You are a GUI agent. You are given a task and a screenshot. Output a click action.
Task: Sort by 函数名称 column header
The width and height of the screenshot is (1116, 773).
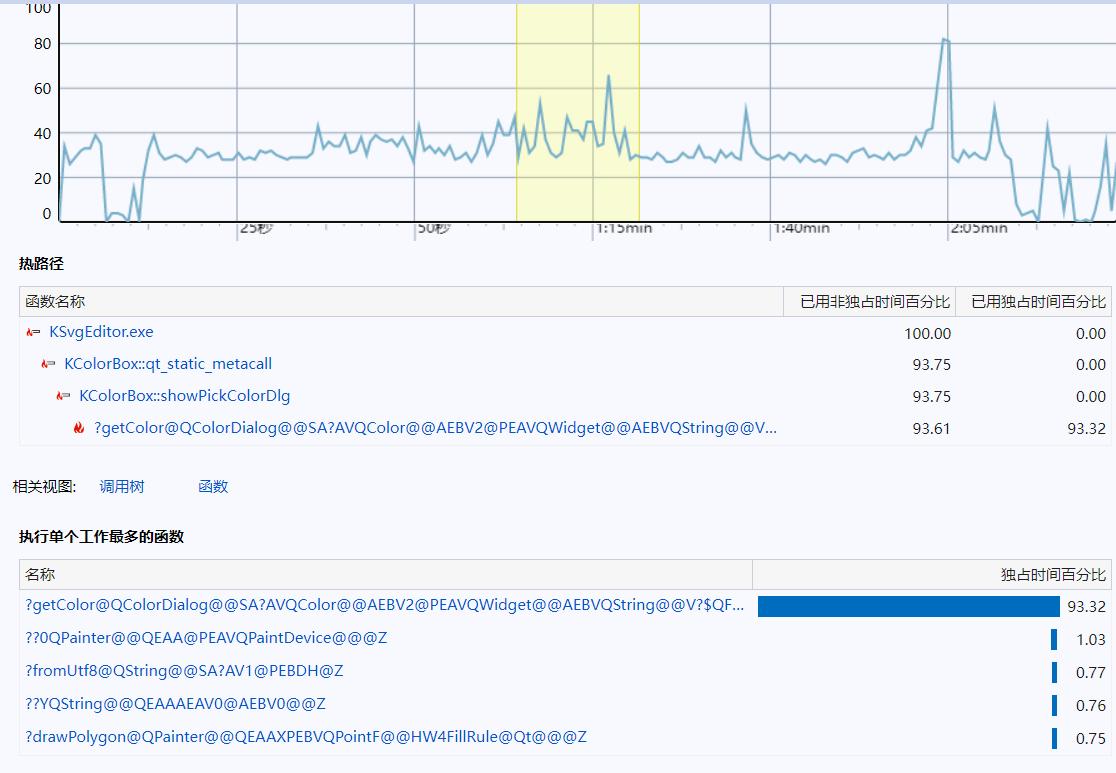click(401, 302)
